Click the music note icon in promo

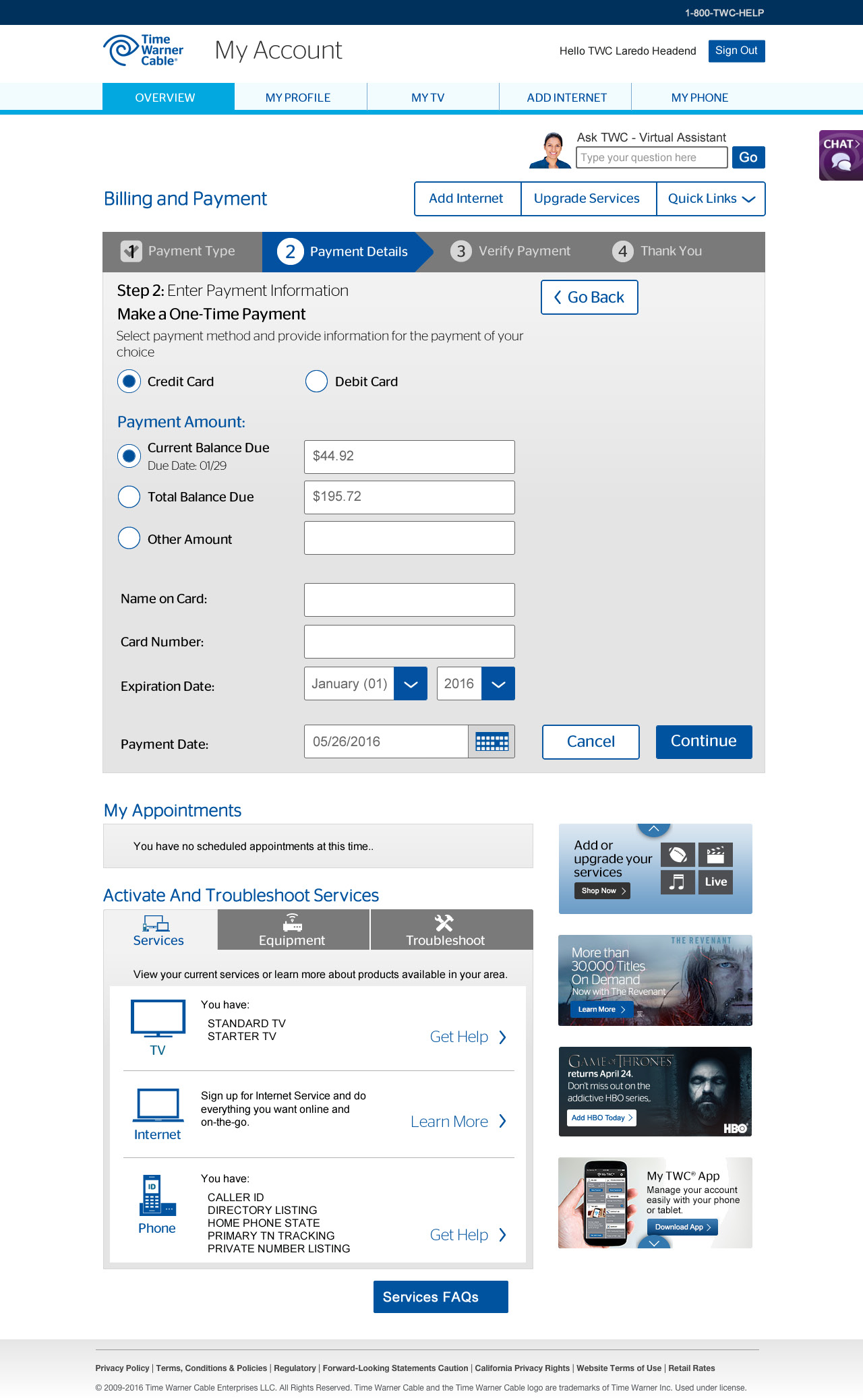678,882
